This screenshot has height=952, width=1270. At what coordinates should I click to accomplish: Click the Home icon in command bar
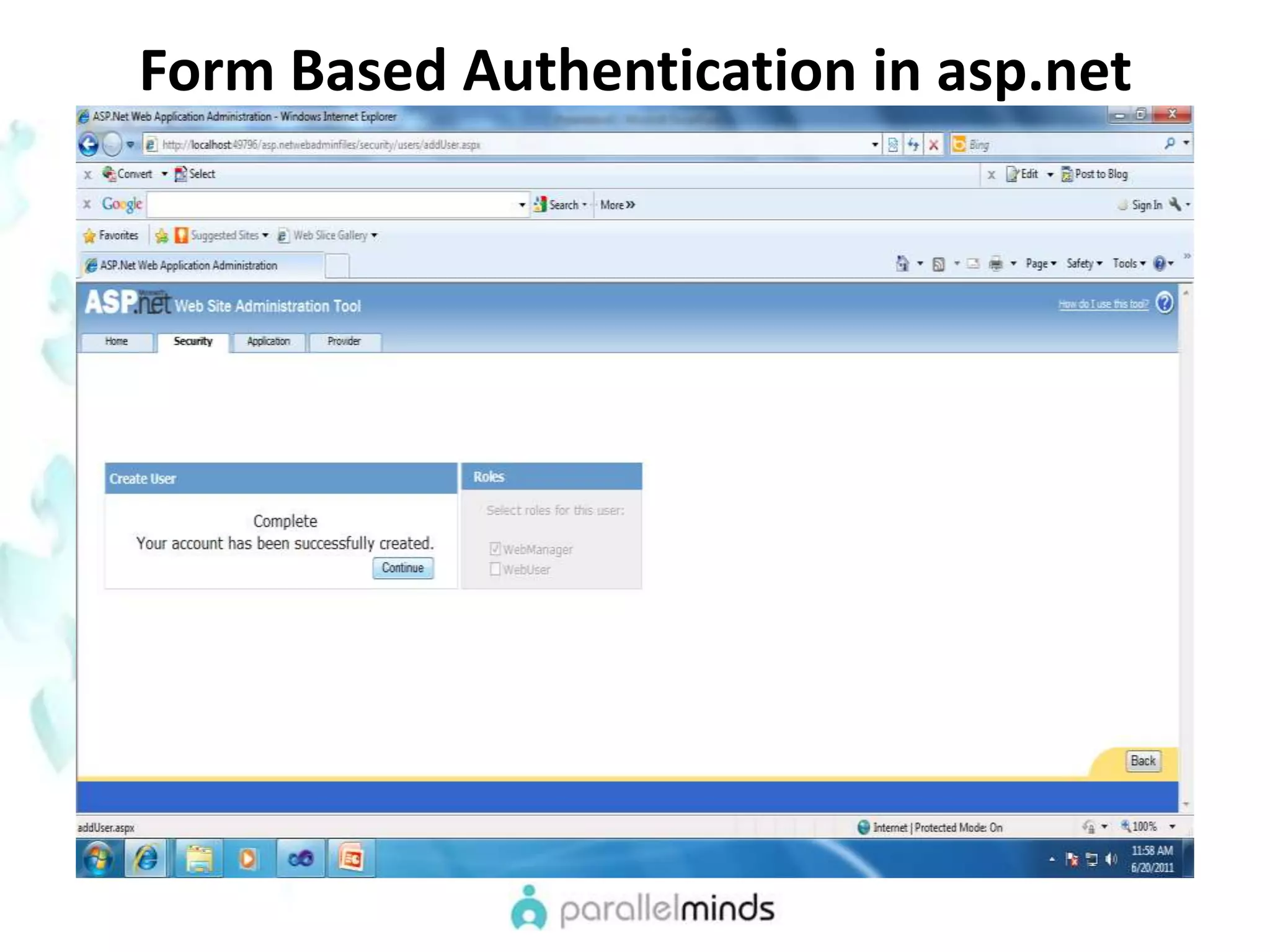pyautogui.click(x=902, y=264)
